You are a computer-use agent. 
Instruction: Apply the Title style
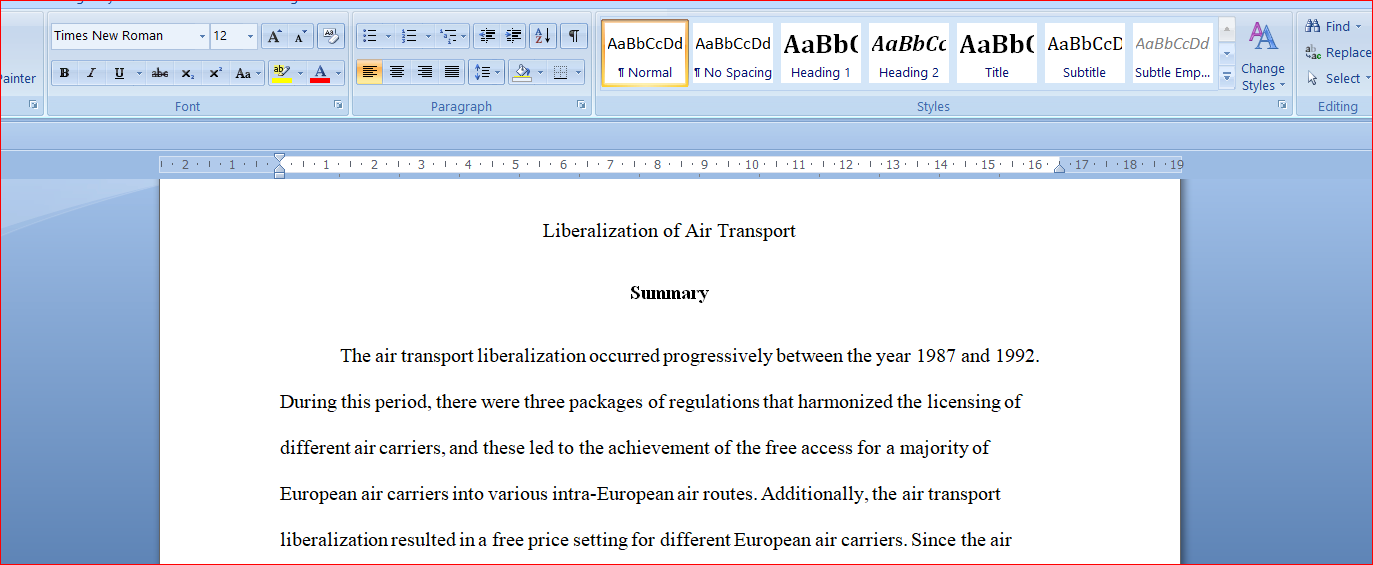pos(997,53)
